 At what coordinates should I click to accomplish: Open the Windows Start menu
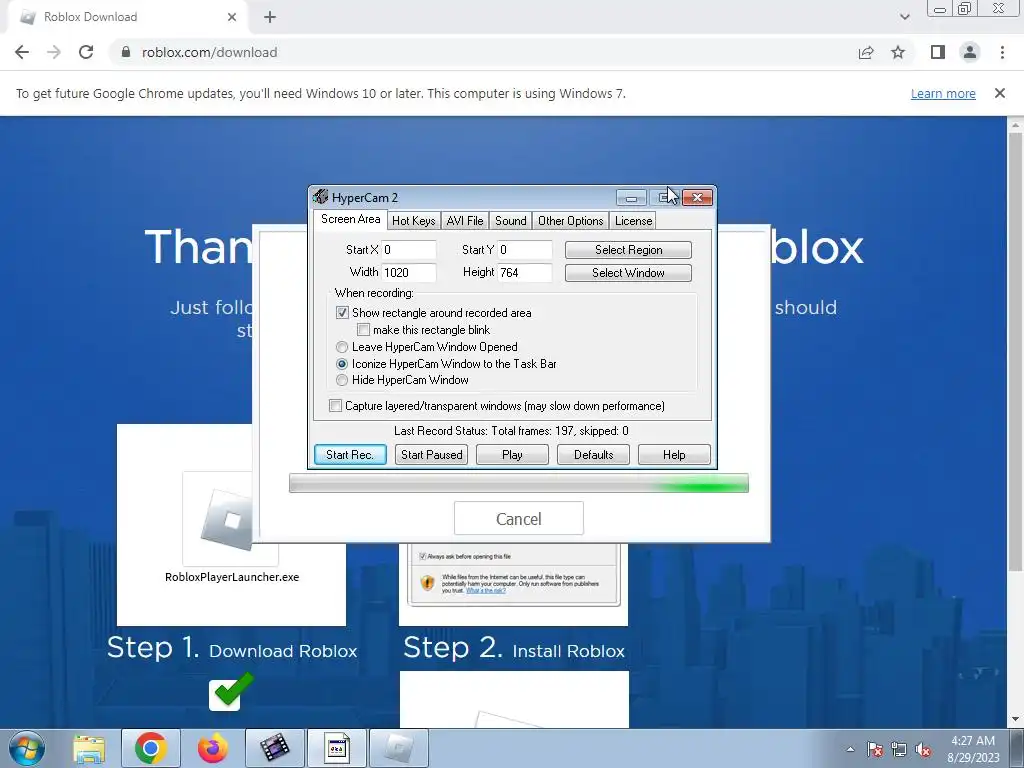27,748
